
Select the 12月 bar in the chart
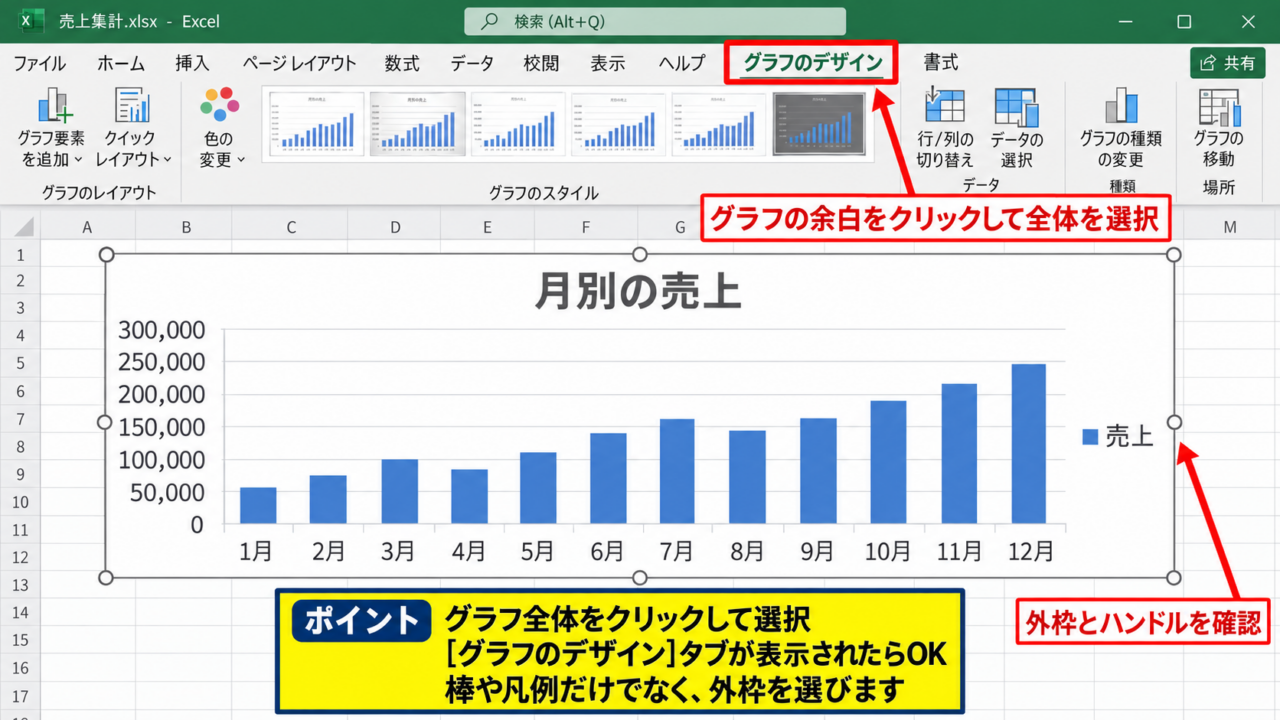point(1029,443)
